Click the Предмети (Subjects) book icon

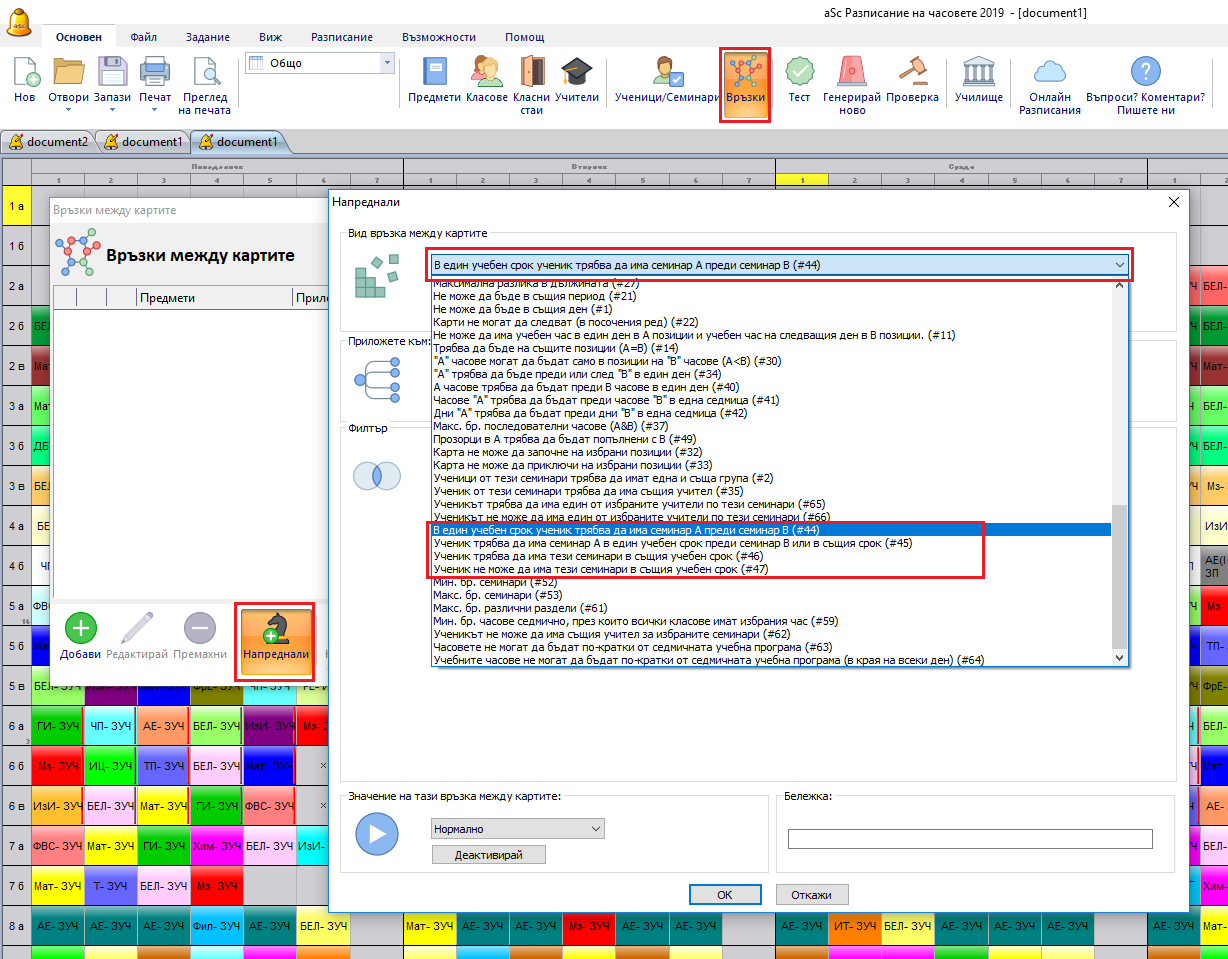click(x=434, y=73)
